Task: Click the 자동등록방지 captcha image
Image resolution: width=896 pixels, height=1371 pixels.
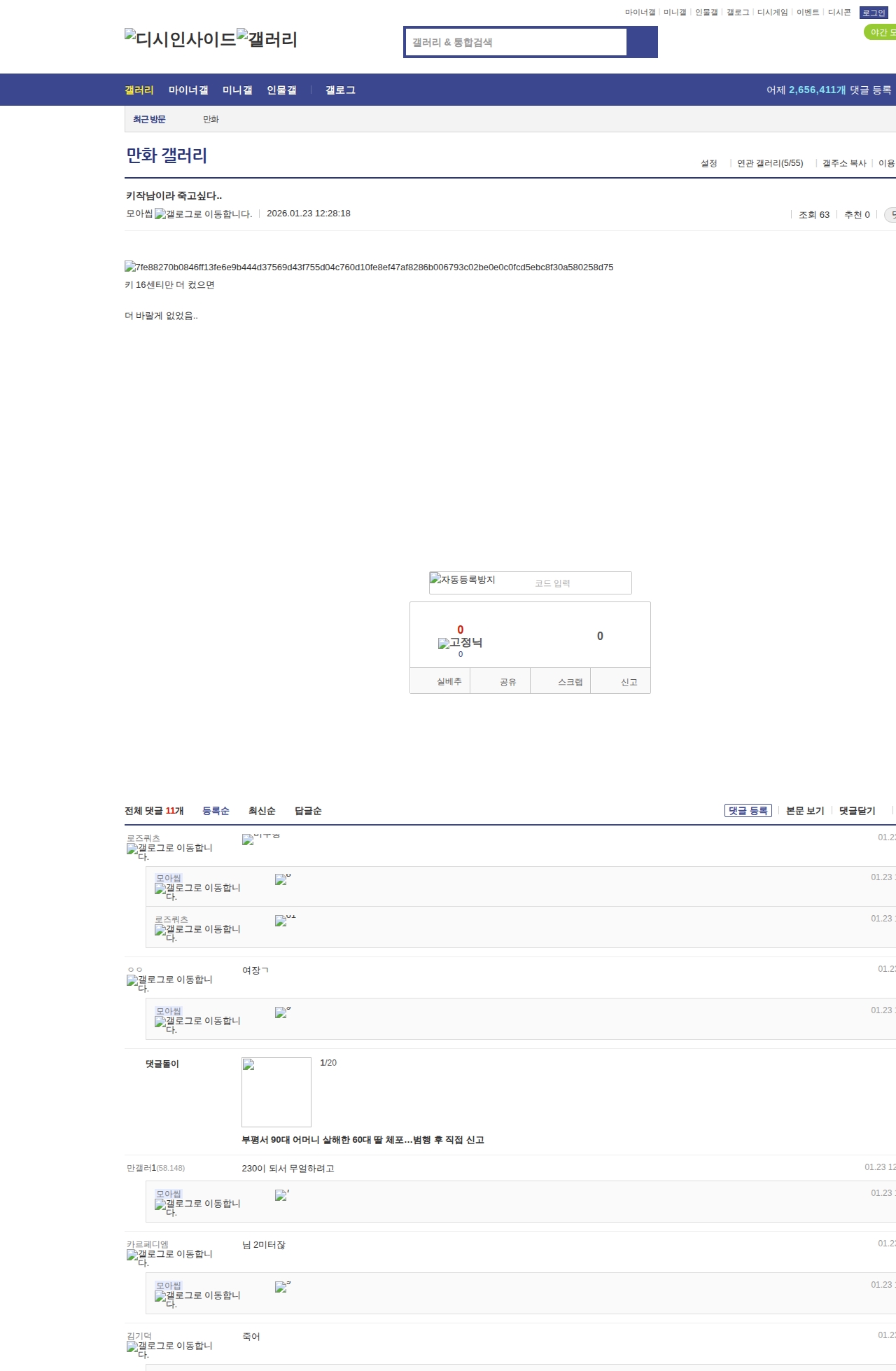Action: (x=463, y=580)
